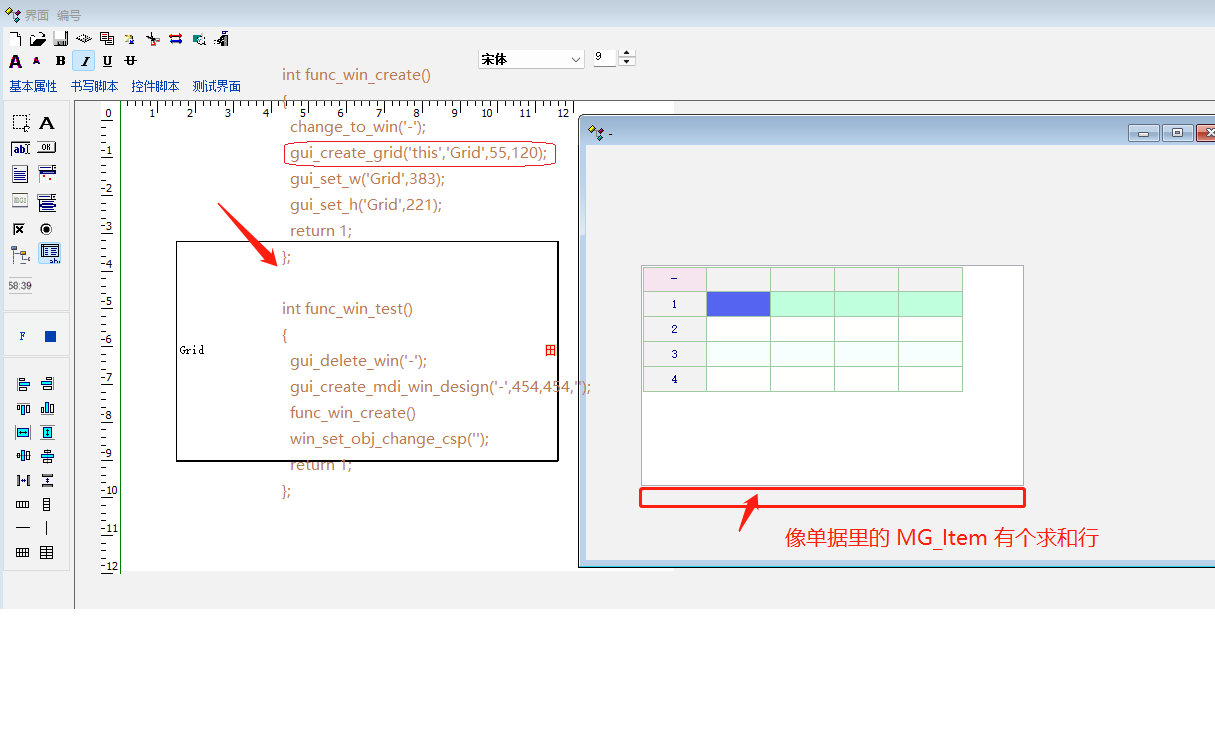Select the radio button control tool

[x=46, y=229]
